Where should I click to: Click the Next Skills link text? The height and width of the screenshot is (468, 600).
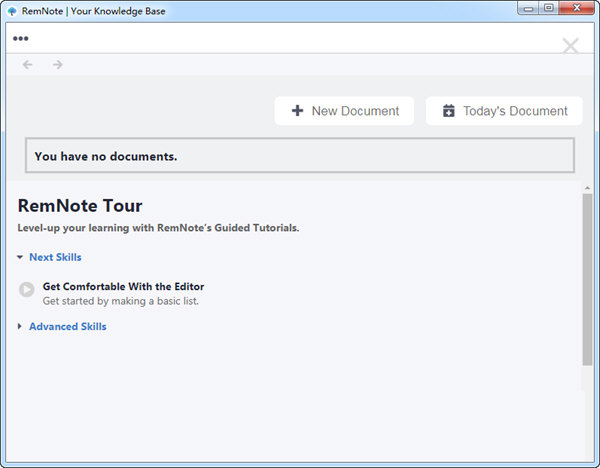(x=55, y=257)
